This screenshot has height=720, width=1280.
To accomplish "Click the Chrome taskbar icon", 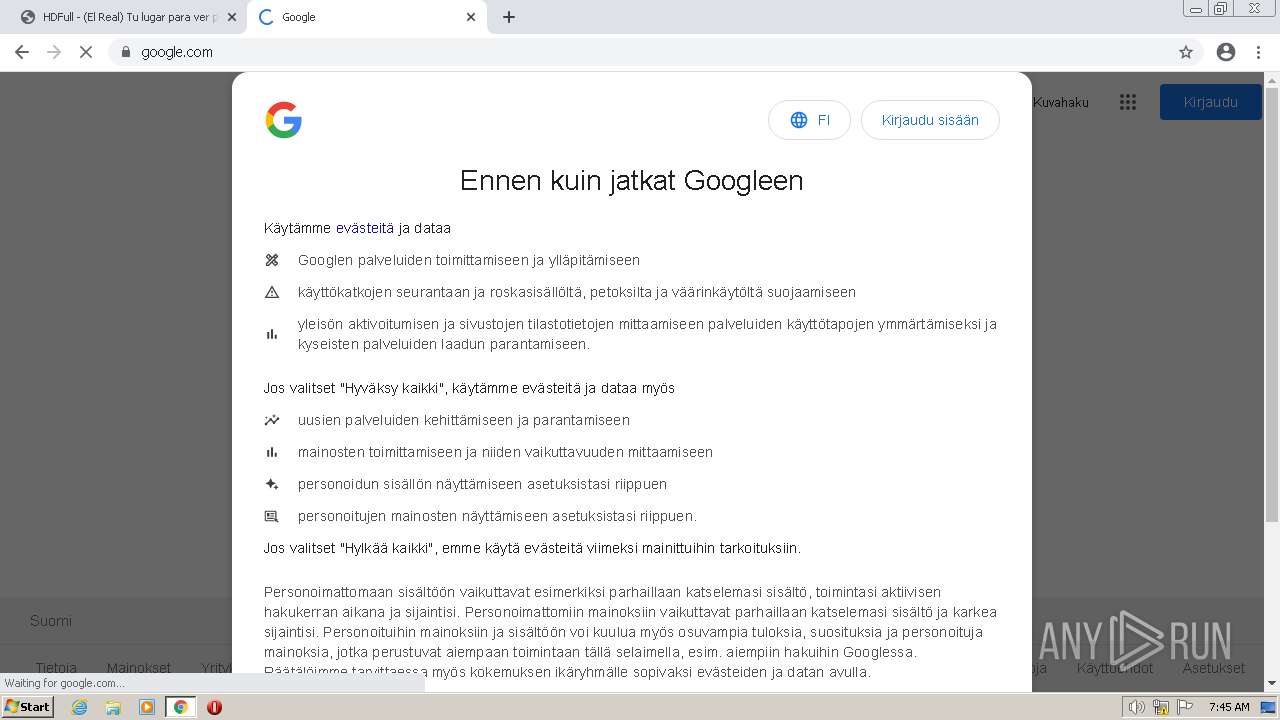I will (x=181, y=707).
